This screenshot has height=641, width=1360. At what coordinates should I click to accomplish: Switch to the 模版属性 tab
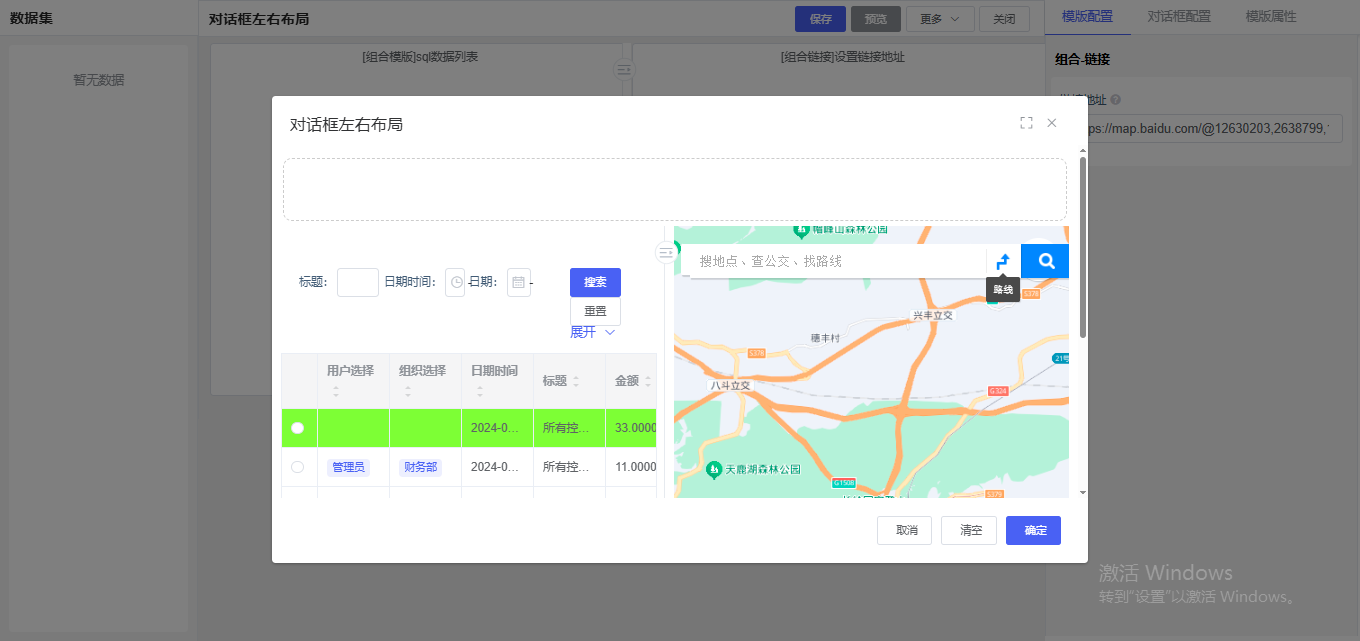click(x=1270, y=17)
